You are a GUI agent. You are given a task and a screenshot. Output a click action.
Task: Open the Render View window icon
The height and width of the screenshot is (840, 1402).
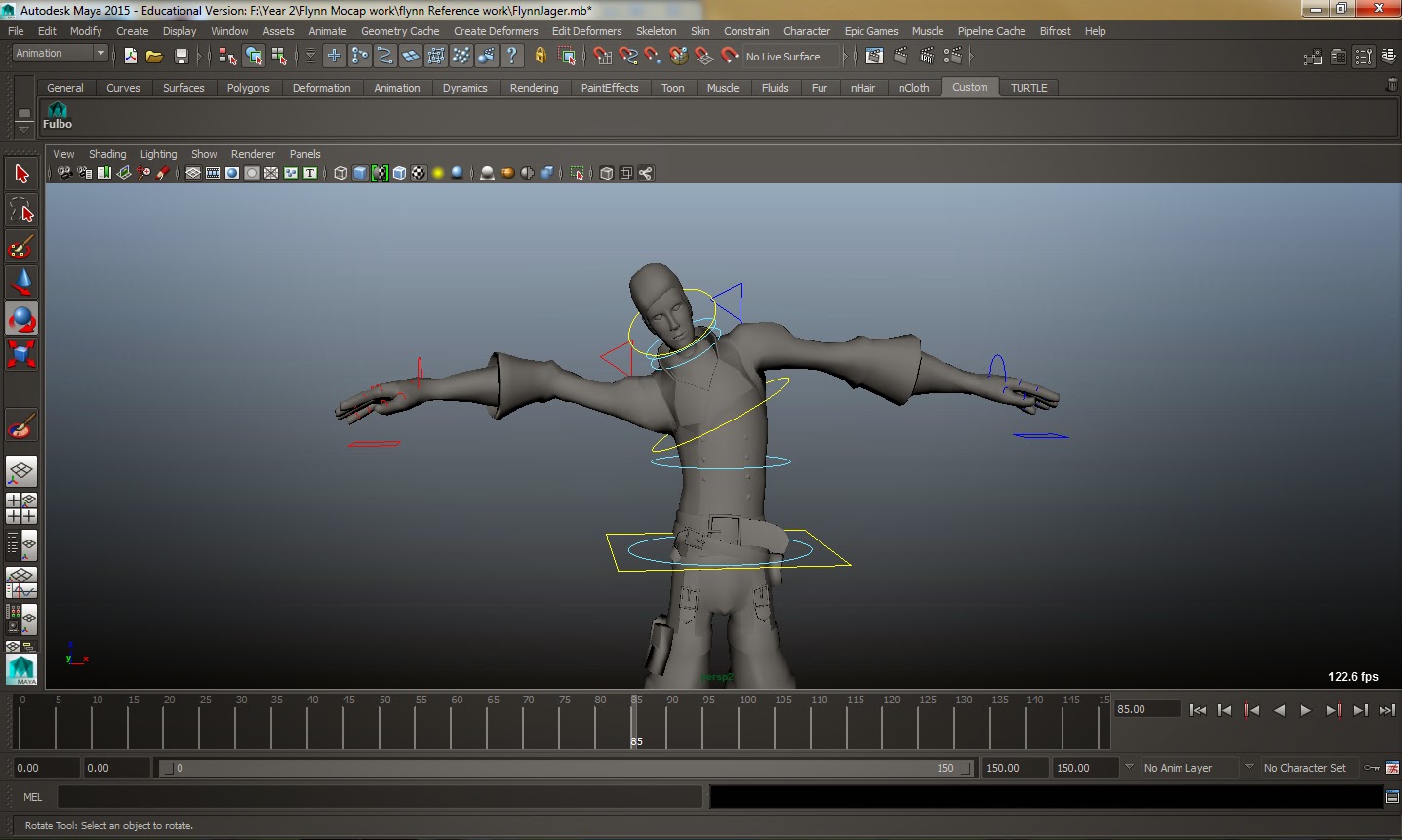[x=874, y=57]
